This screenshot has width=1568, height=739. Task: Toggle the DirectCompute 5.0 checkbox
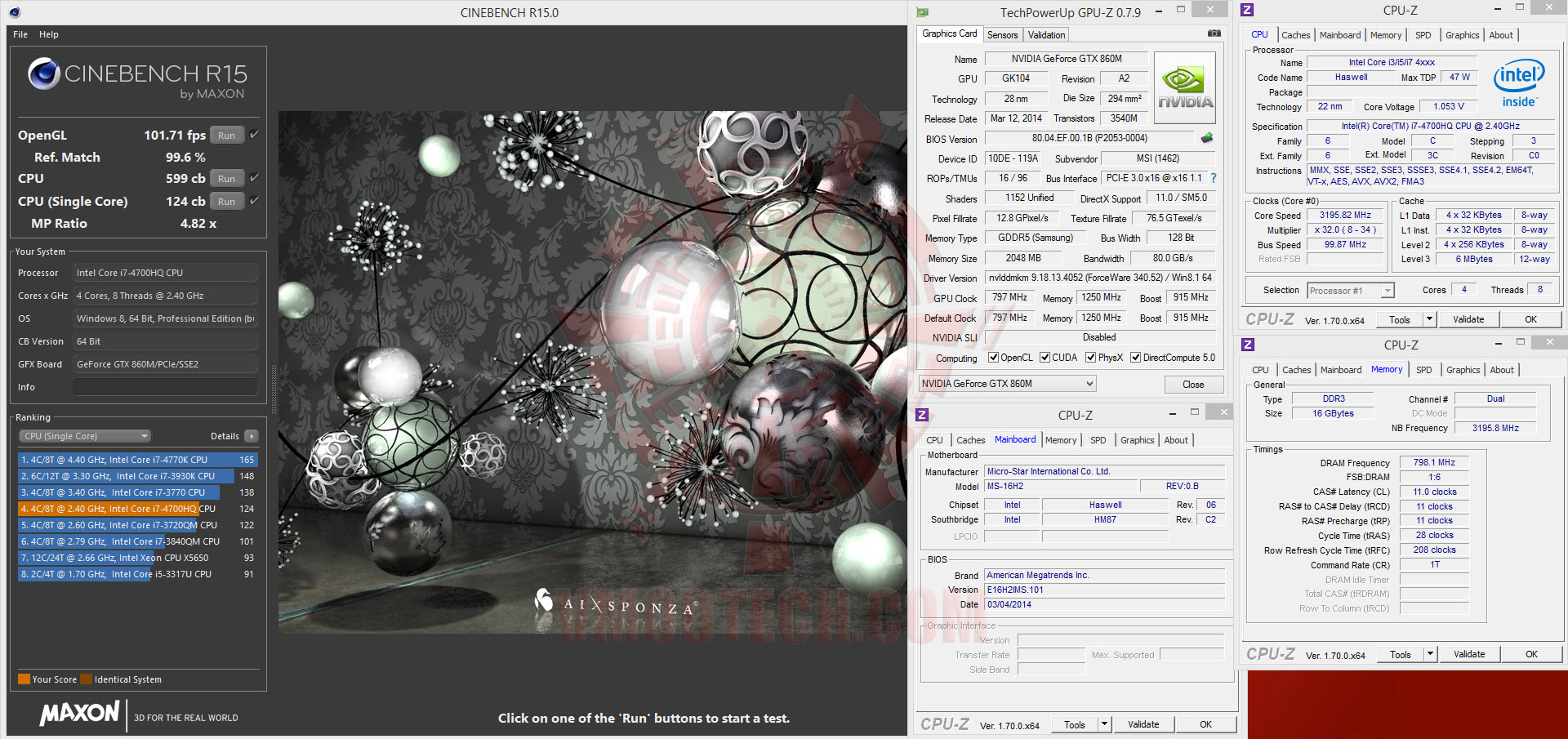tap(1135, 358)
